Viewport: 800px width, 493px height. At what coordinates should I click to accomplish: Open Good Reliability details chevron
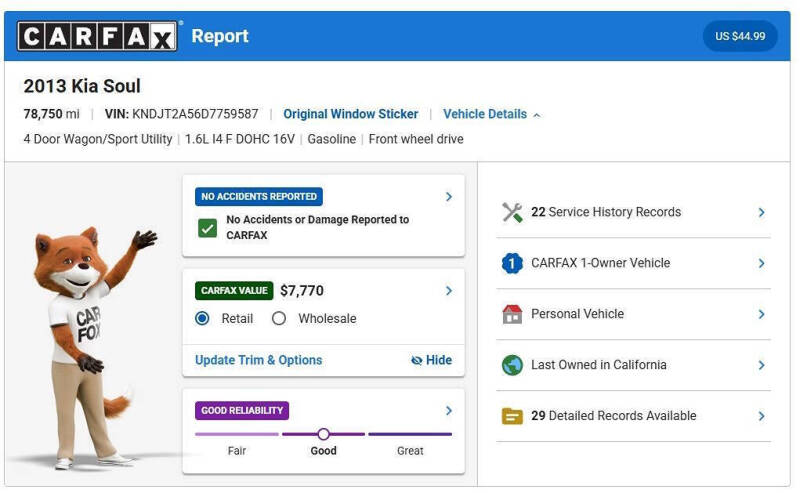click(x=448, y=410)
